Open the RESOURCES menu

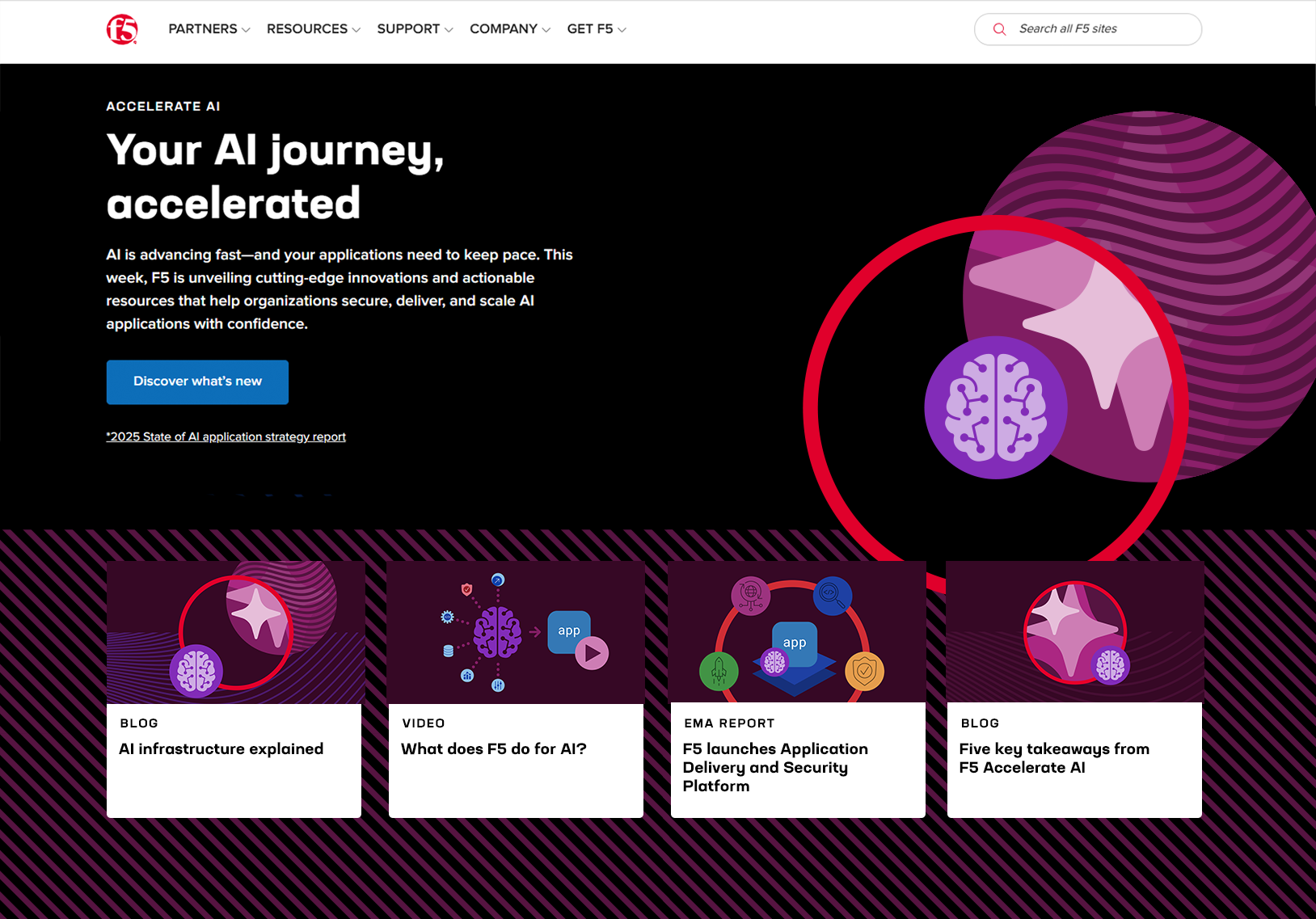click(314, 29)
